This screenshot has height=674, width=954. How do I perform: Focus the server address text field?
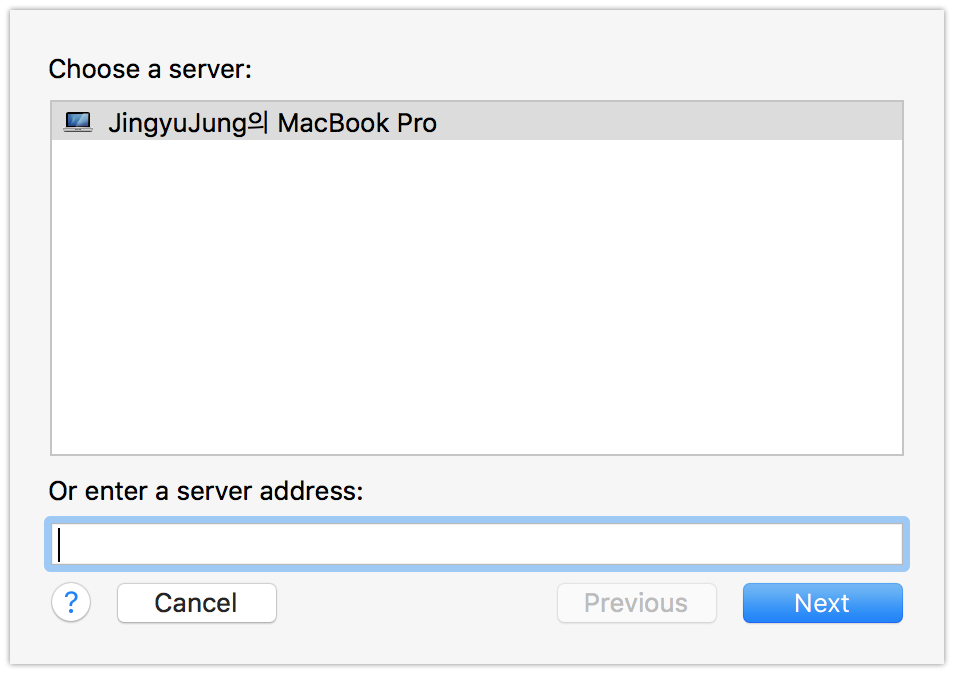coord(477,544)
